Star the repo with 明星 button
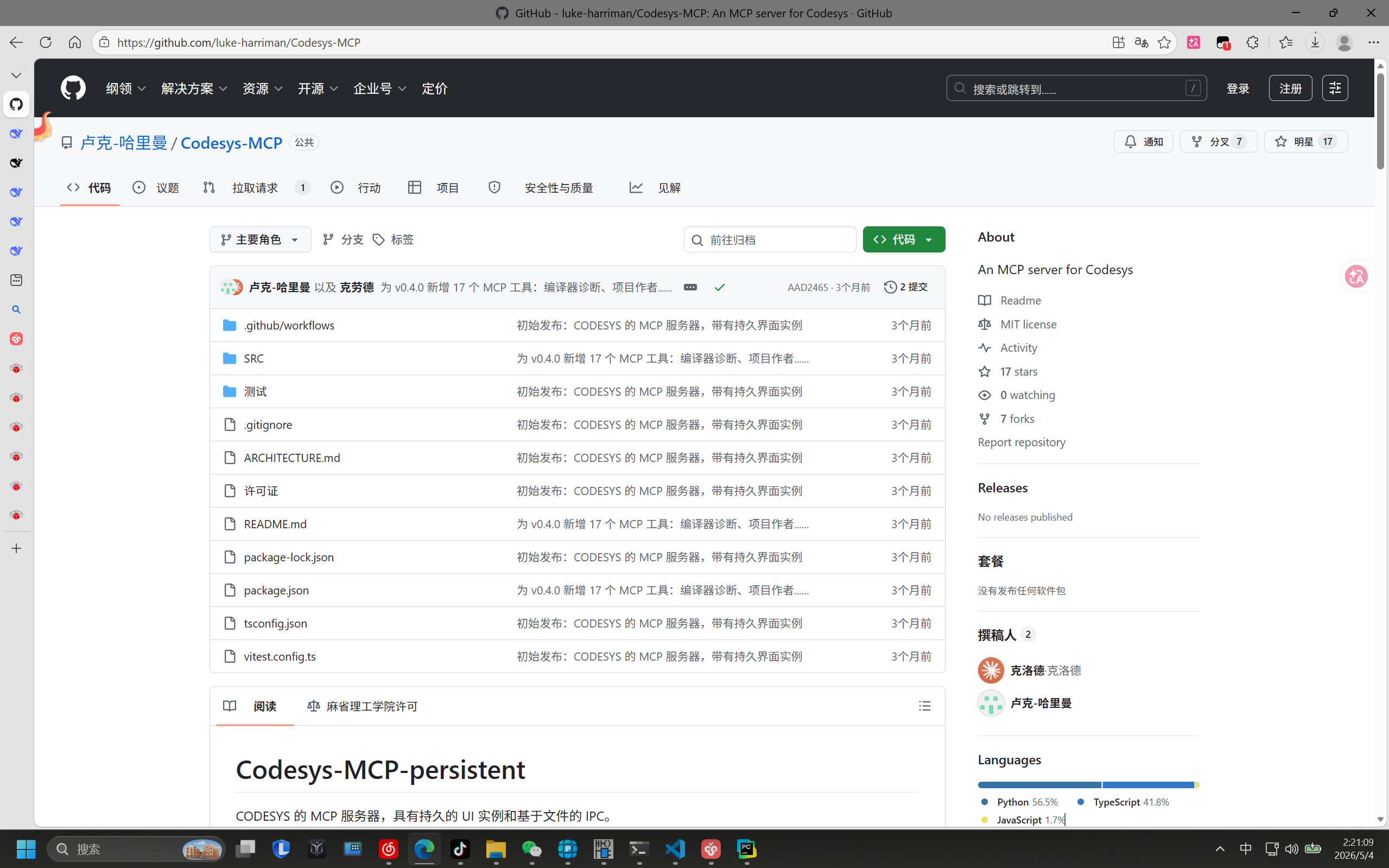Screen dimensions: 1389x868 [1305, 142]
